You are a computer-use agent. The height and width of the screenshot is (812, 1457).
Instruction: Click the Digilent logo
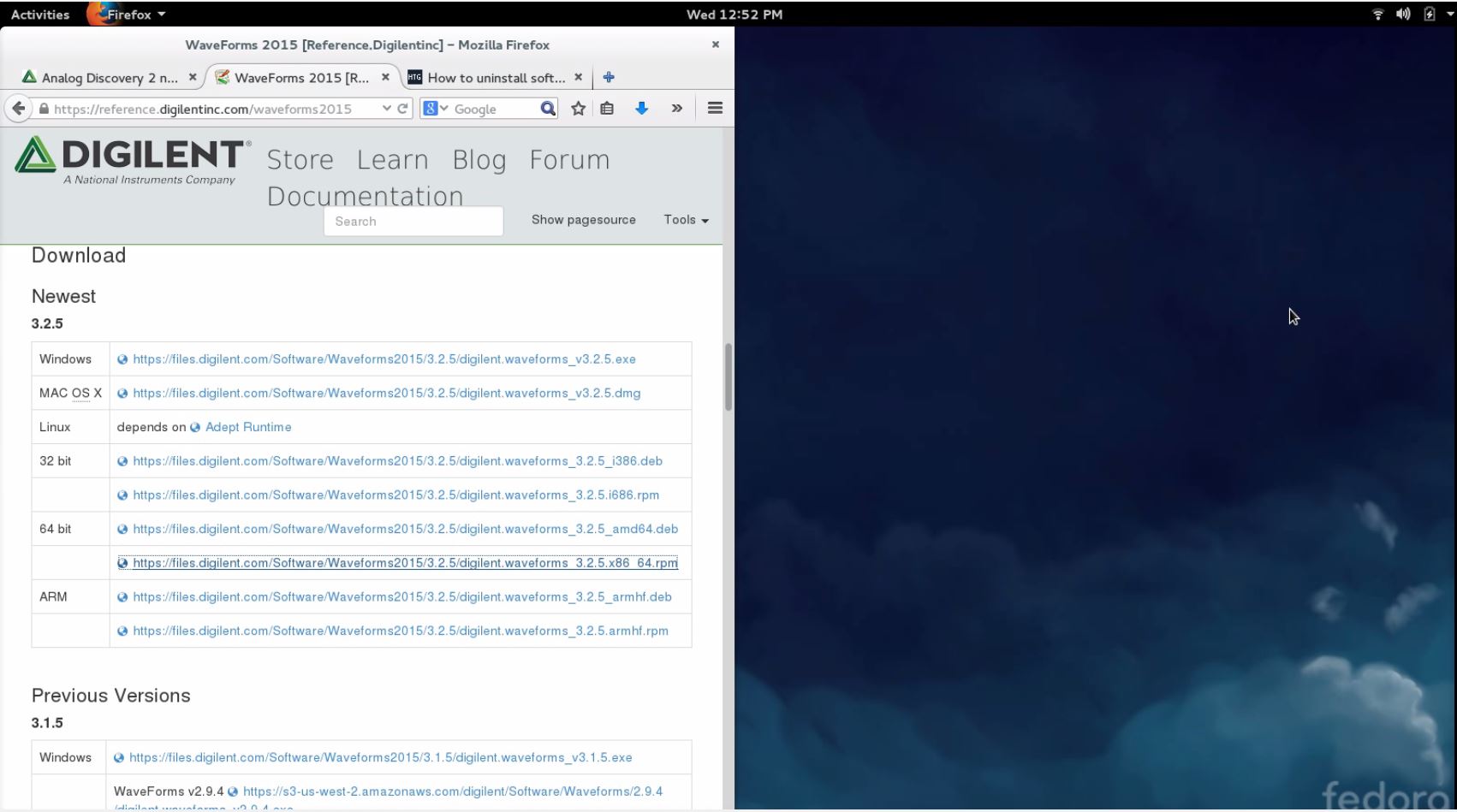tap(133, 161)
